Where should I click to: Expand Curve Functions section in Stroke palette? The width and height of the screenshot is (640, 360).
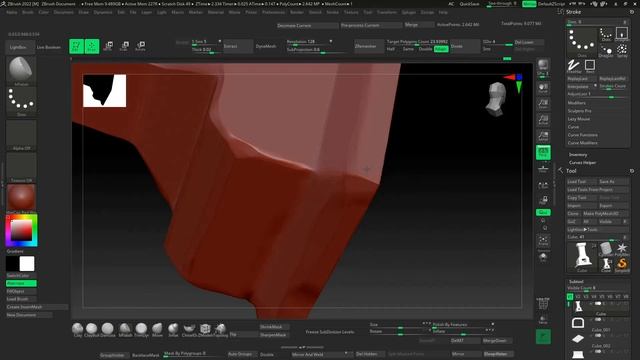click(582, 135)
